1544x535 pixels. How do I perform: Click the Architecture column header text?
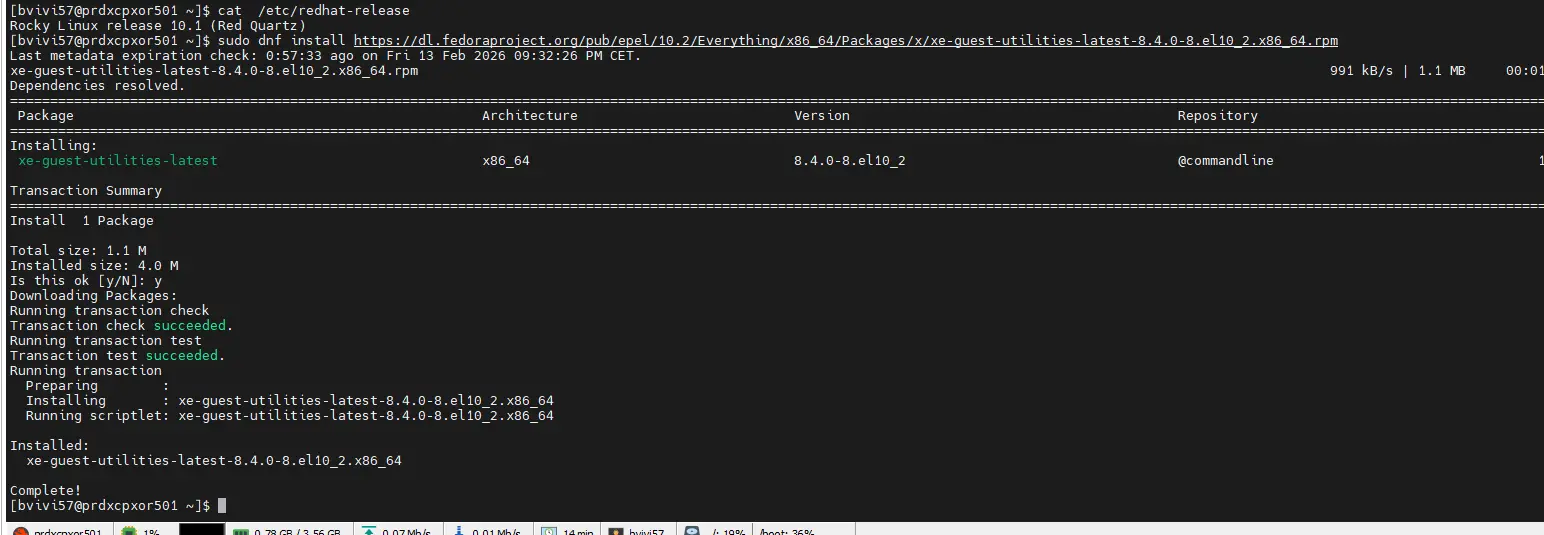[x=529, y=116]
